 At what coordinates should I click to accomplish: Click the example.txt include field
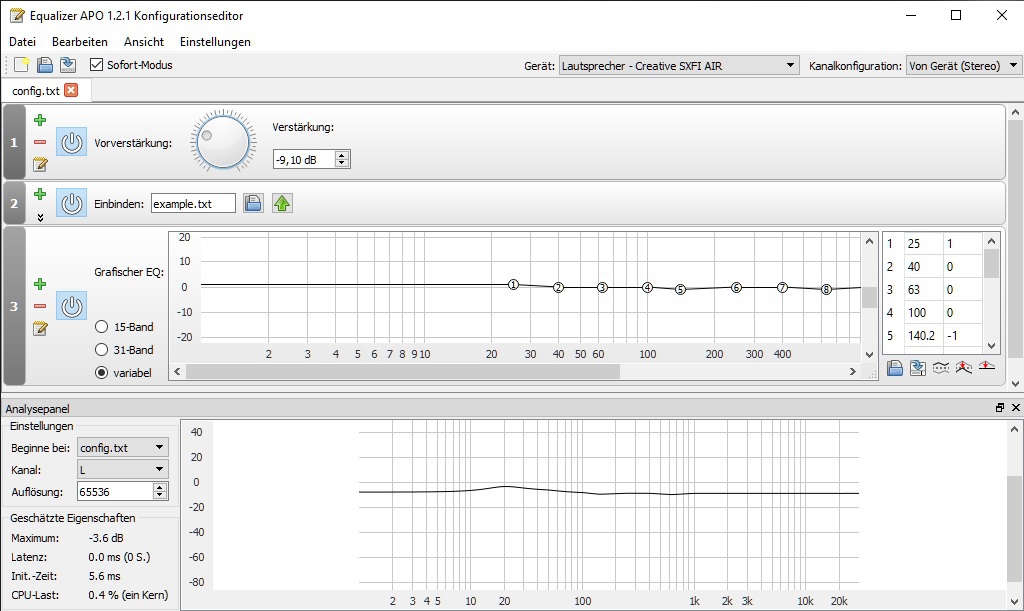coord(193,204)
